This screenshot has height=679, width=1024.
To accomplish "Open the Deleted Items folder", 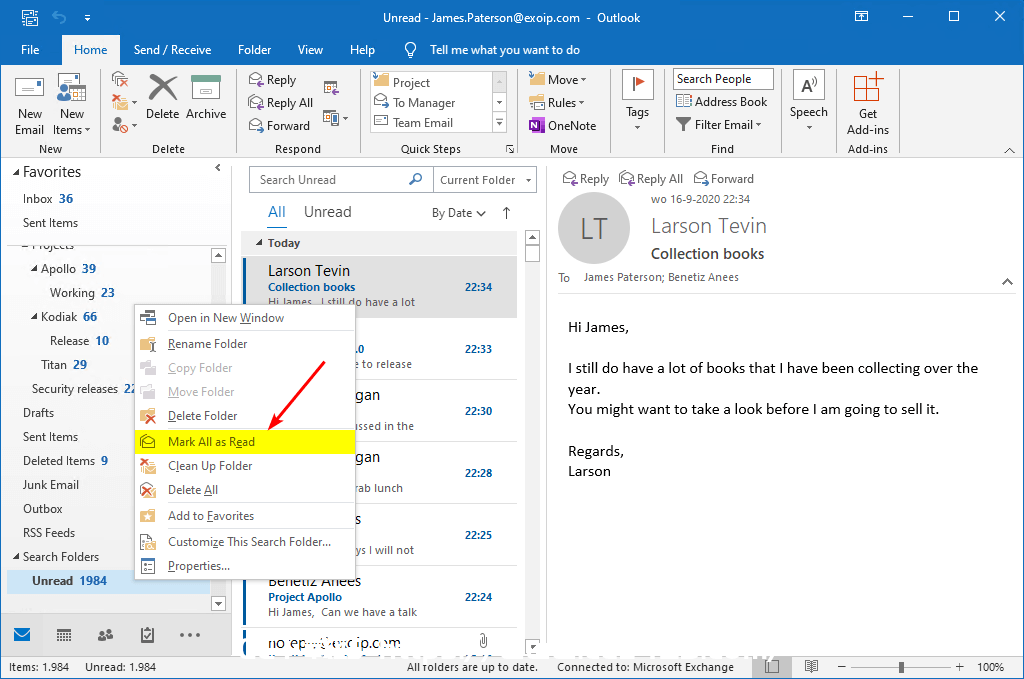I will point(65,460).
